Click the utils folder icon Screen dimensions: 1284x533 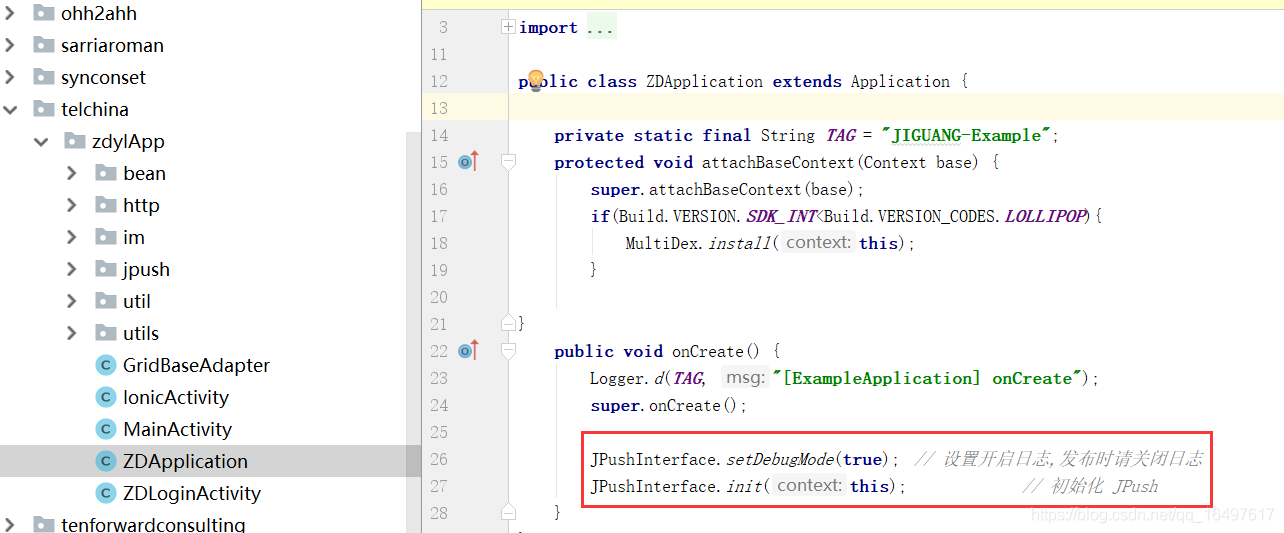[106, 333]
